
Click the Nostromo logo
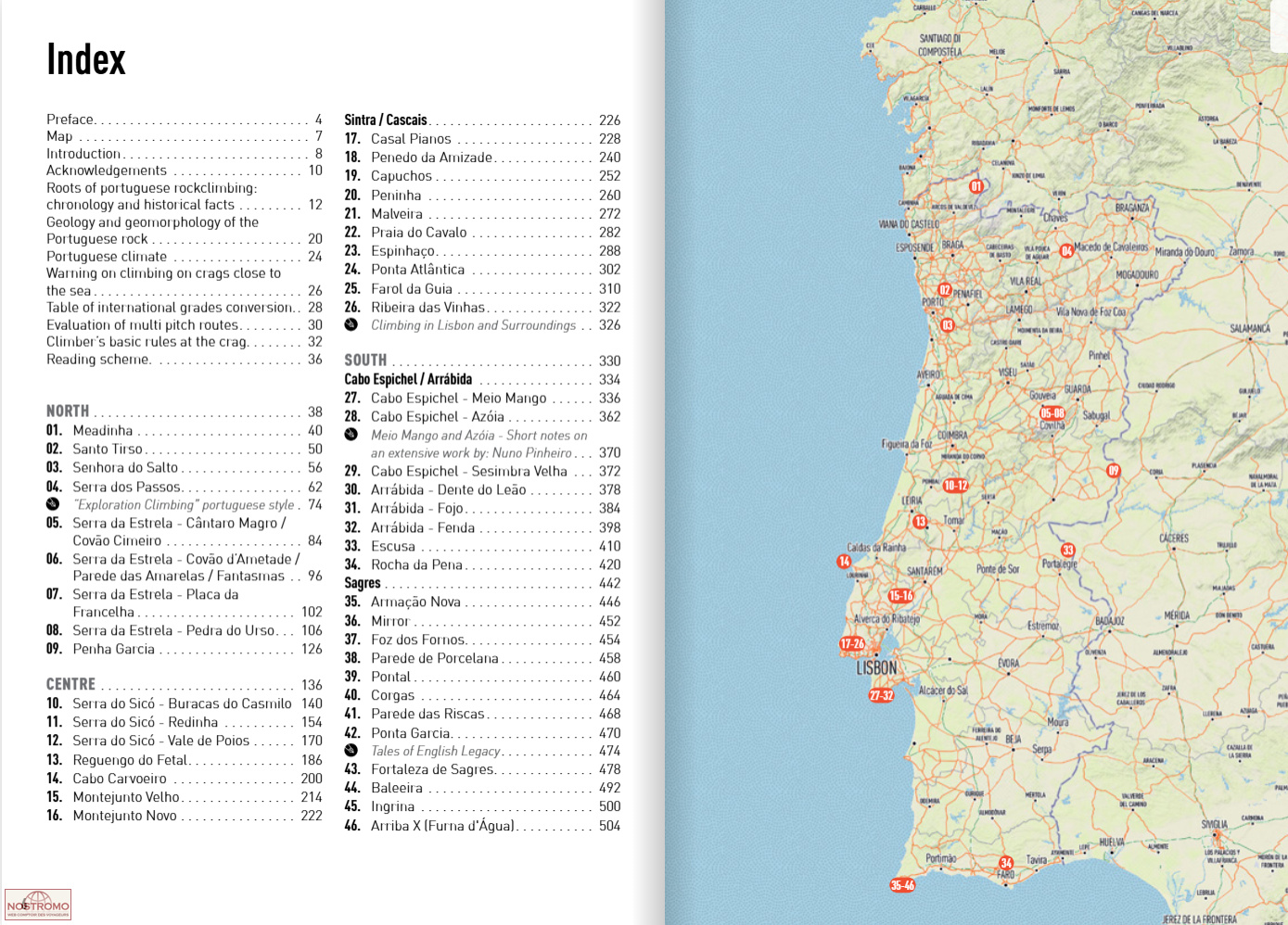pyautogui.click(x=38, y=905)
